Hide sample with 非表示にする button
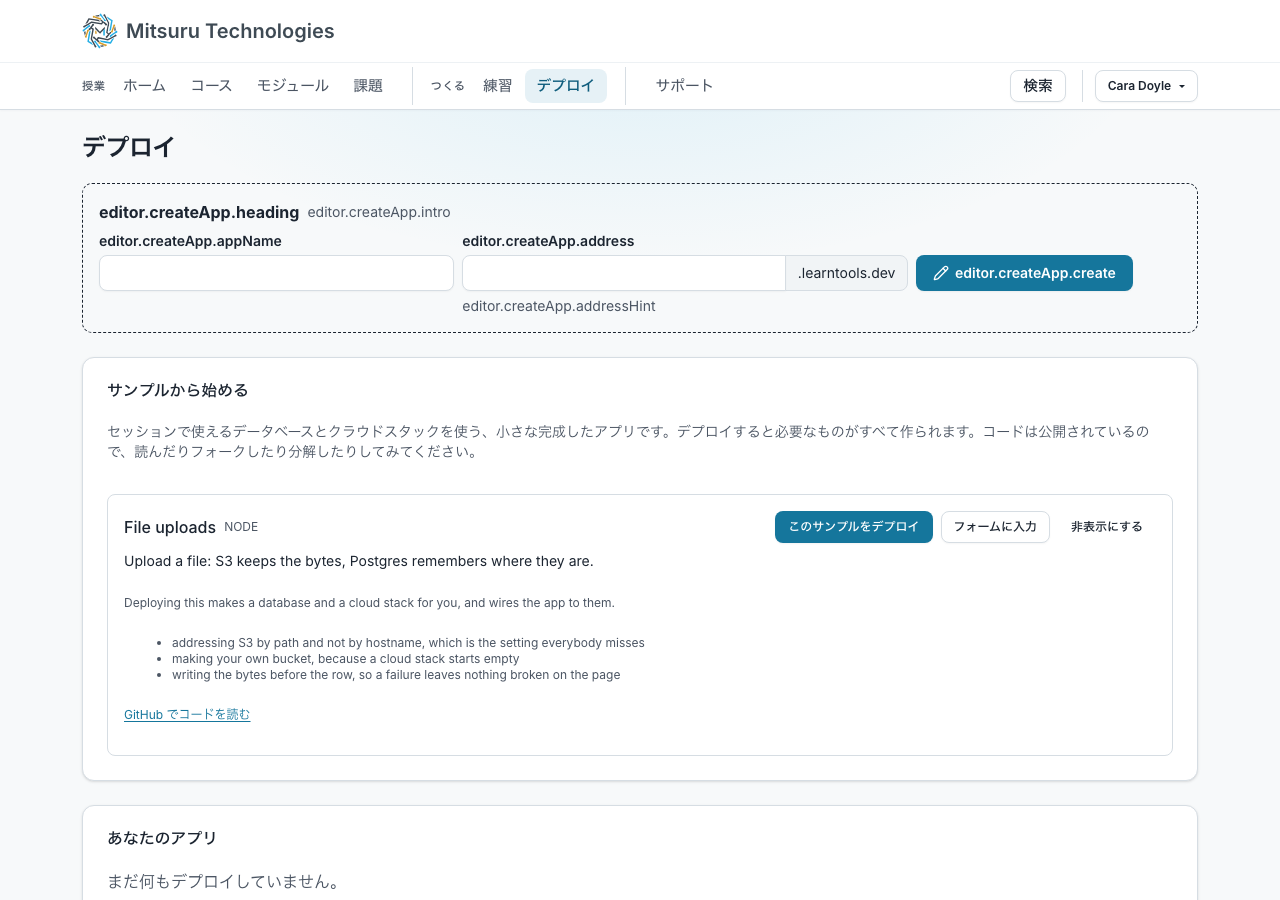The height and width of the screenshot is (900, 1280). 1107,527
